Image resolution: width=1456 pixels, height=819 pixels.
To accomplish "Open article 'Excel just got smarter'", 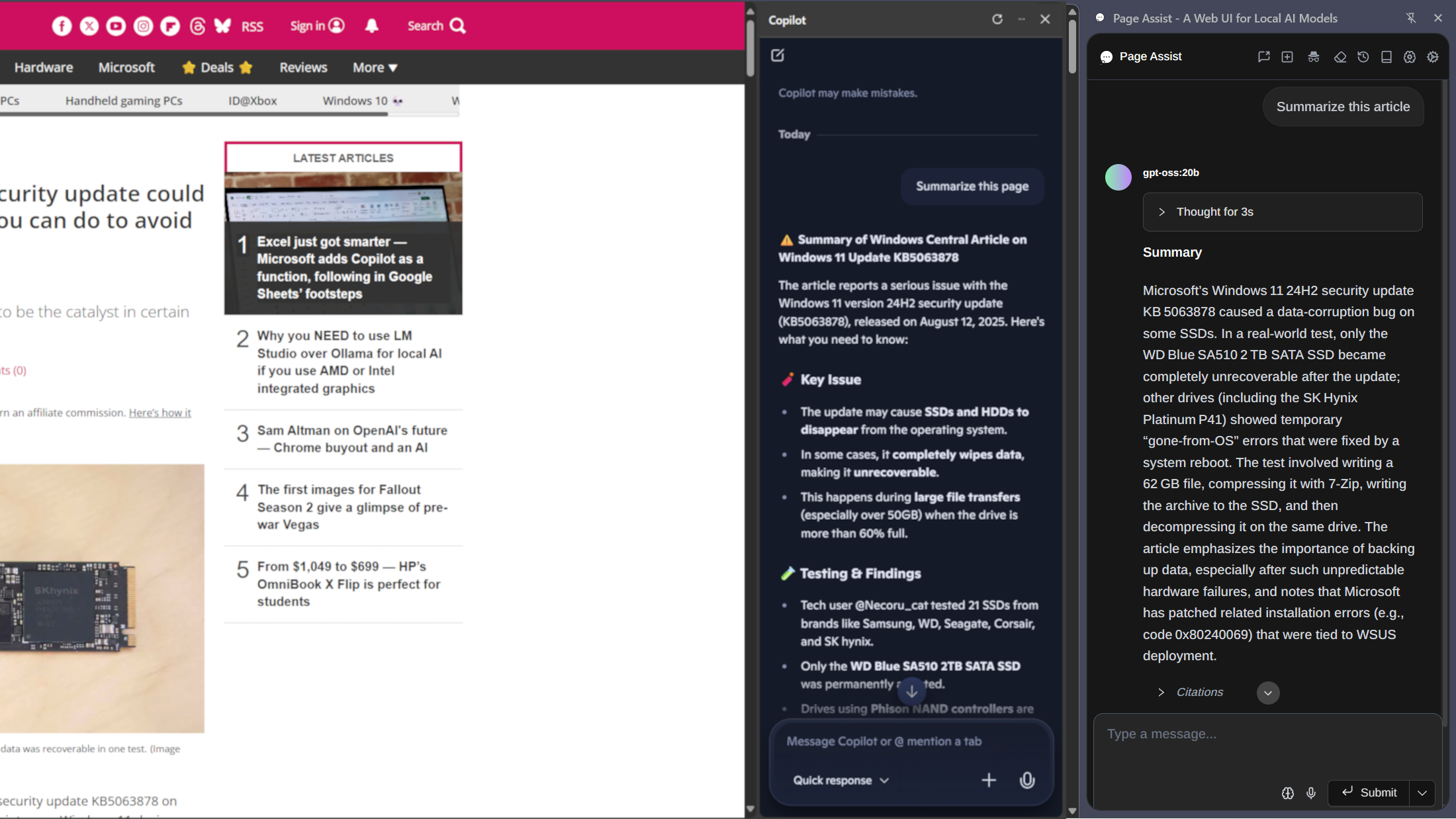I will point(344,268).
